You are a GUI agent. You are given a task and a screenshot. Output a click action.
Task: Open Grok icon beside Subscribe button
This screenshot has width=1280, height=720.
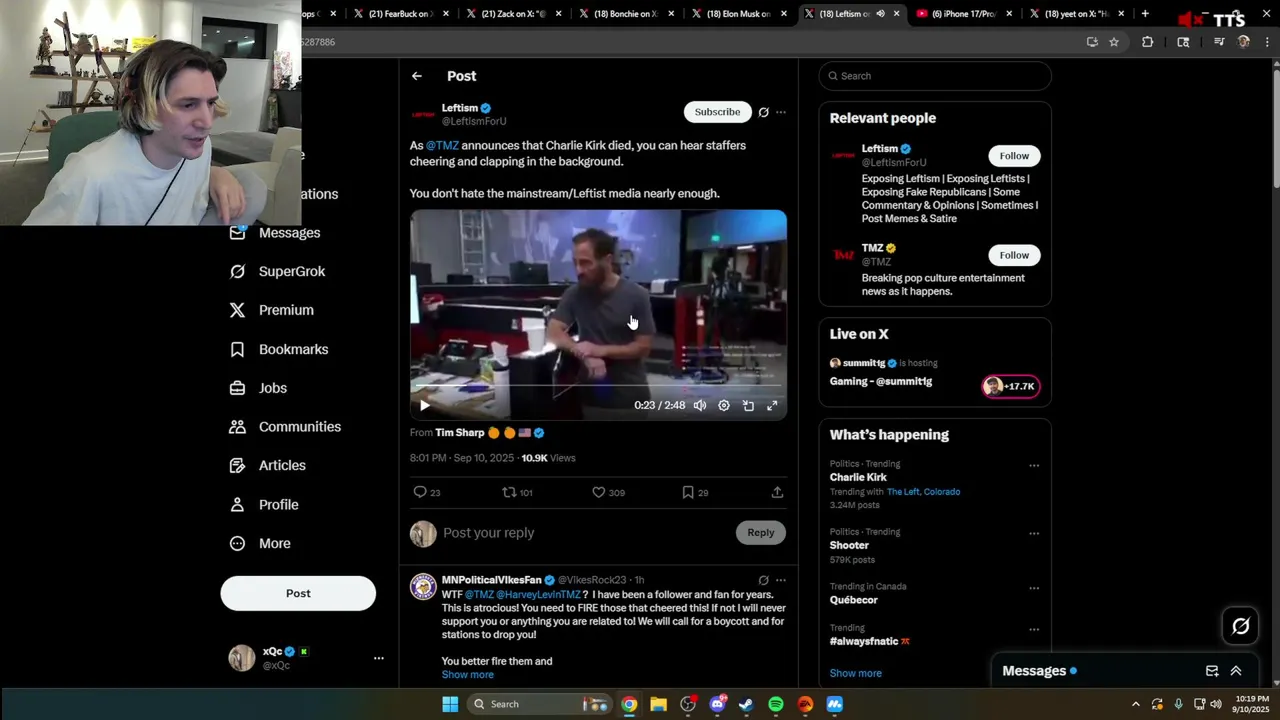pyautogui.click(x=763, y=112)
